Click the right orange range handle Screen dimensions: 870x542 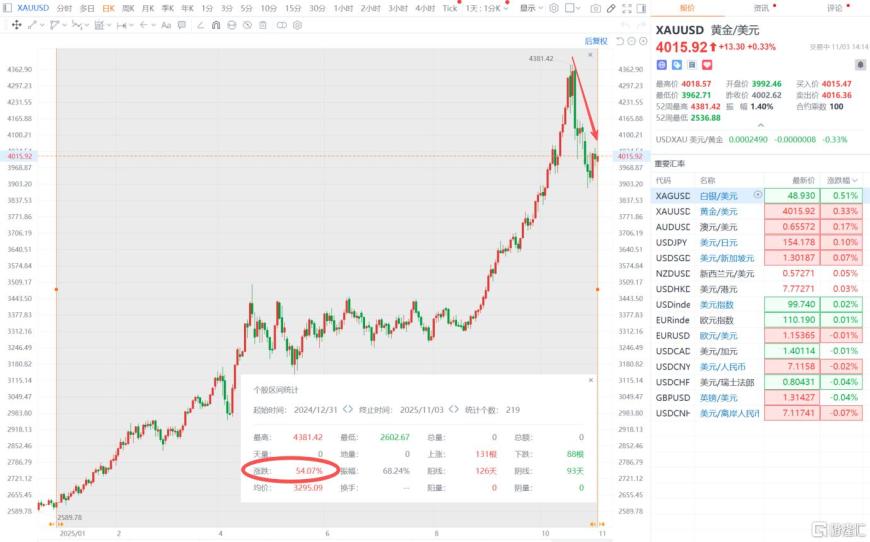pyautogui.click(x=598, y=289)
